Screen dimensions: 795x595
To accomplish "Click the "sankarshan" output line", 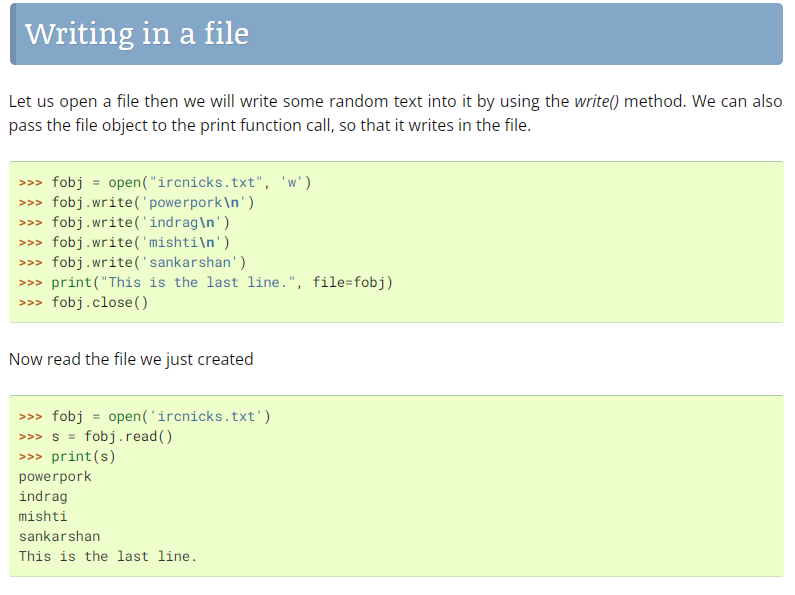I will (x=59, y=536).
